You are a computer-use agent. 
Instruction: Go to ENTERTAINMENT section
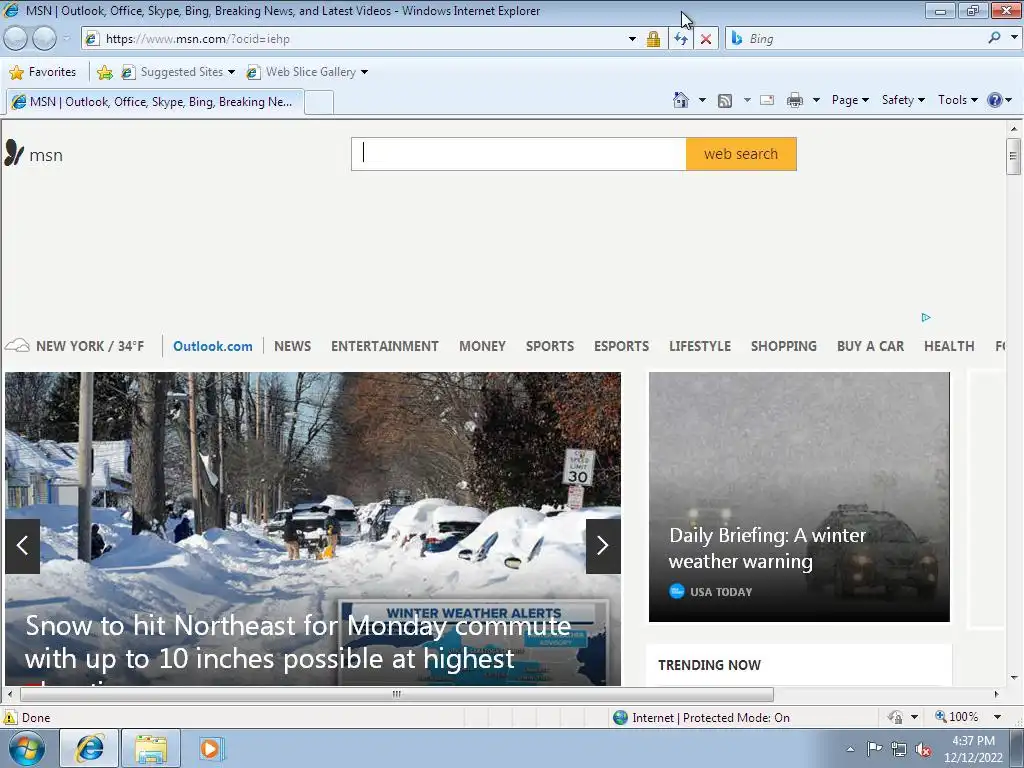pos(385,346)
